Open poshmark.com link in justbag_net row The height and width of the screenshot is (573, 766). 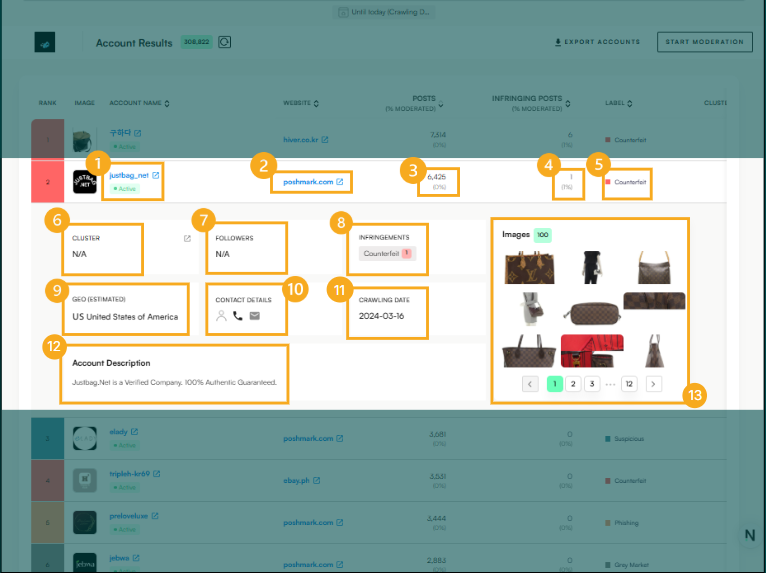pos(308,182)
